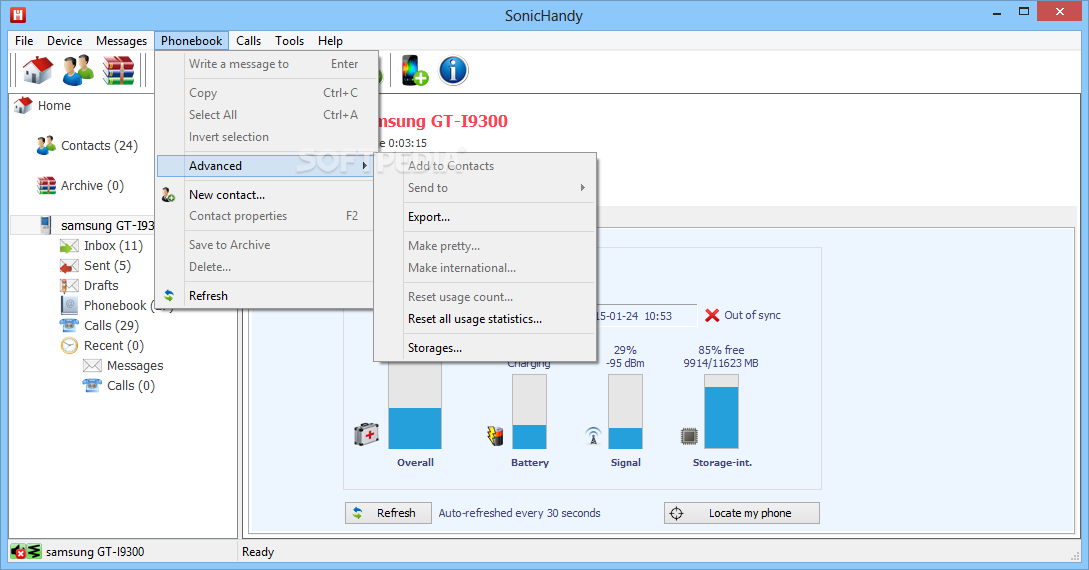1089x570 pixels.
Task: Click samsung GT-I9300 in status bar
Action: (x=95, y=552)
